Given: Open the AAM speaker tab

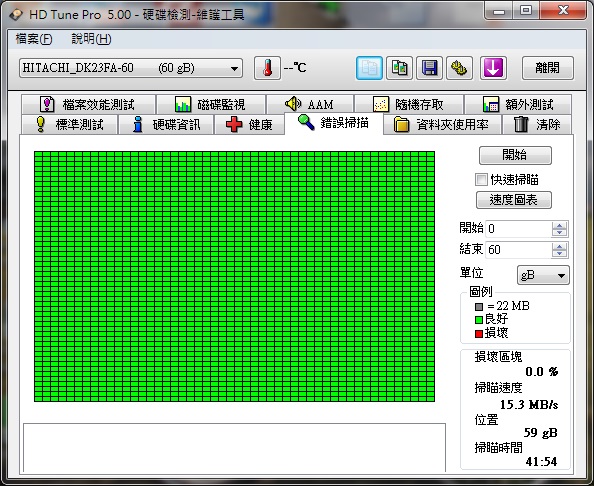Looking at the screenshot, I should 310,104.
